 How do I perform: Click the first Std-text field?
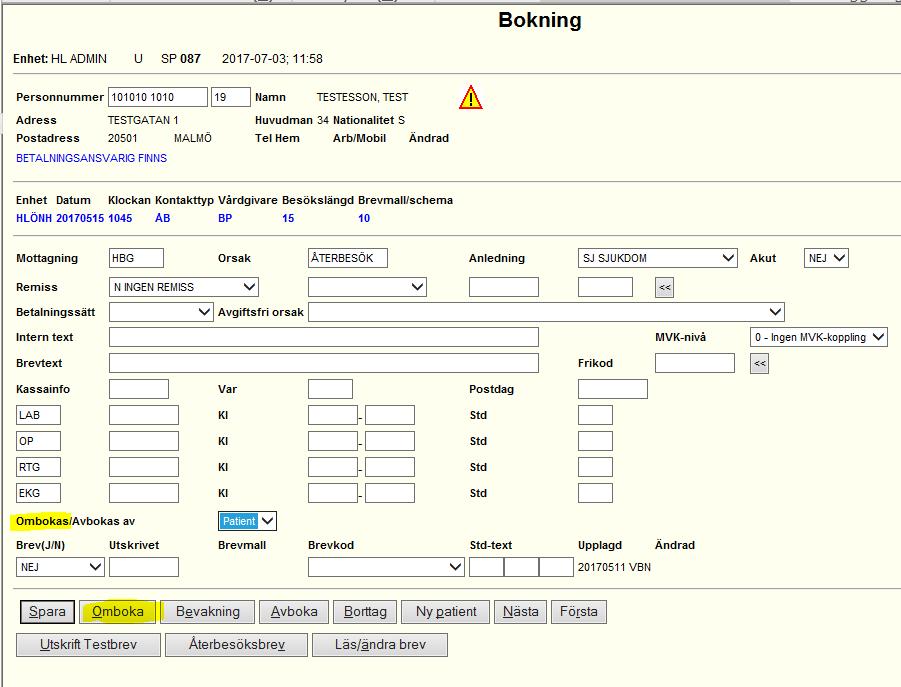[487, 568]
